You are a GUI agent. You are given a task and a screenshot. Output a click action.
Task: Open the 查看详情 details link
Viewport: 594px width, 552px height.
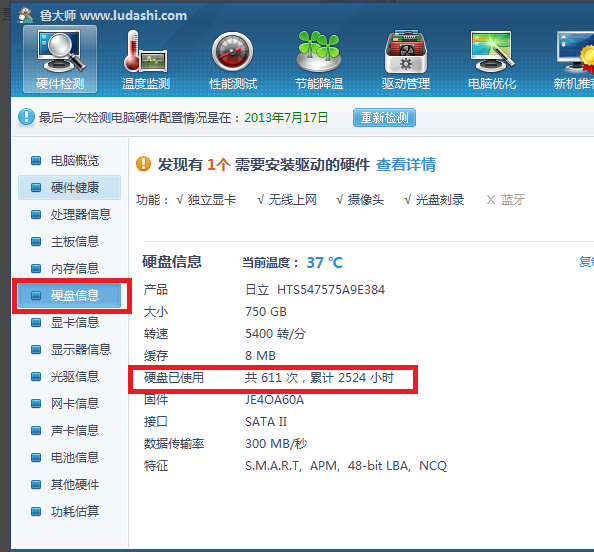coord(406,165)
